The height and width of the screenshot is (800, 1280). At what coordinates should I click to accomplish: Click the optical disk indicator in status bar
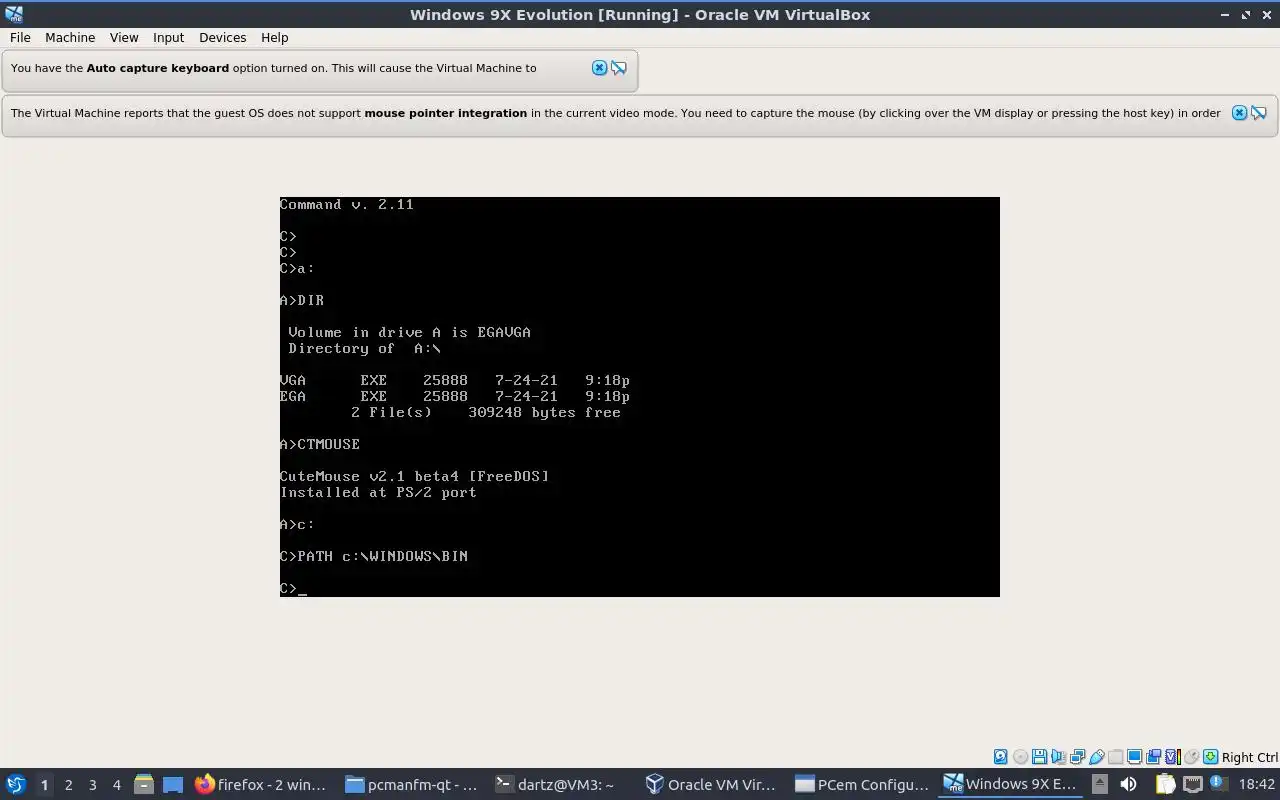click(1020, 757)
